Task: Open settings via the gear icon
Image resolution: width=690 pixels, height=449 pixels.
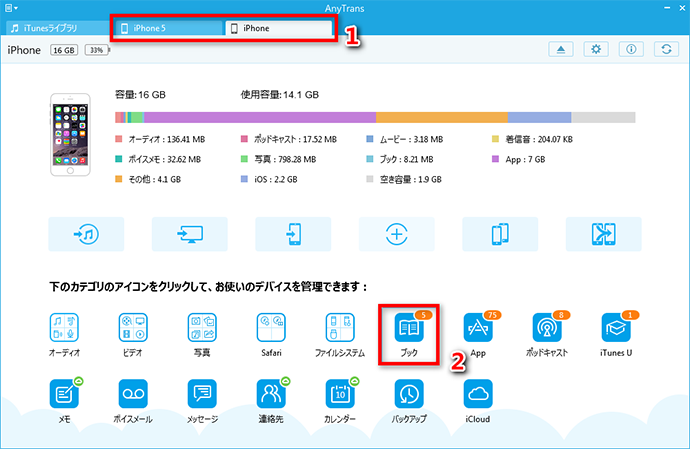Action: 596,49
